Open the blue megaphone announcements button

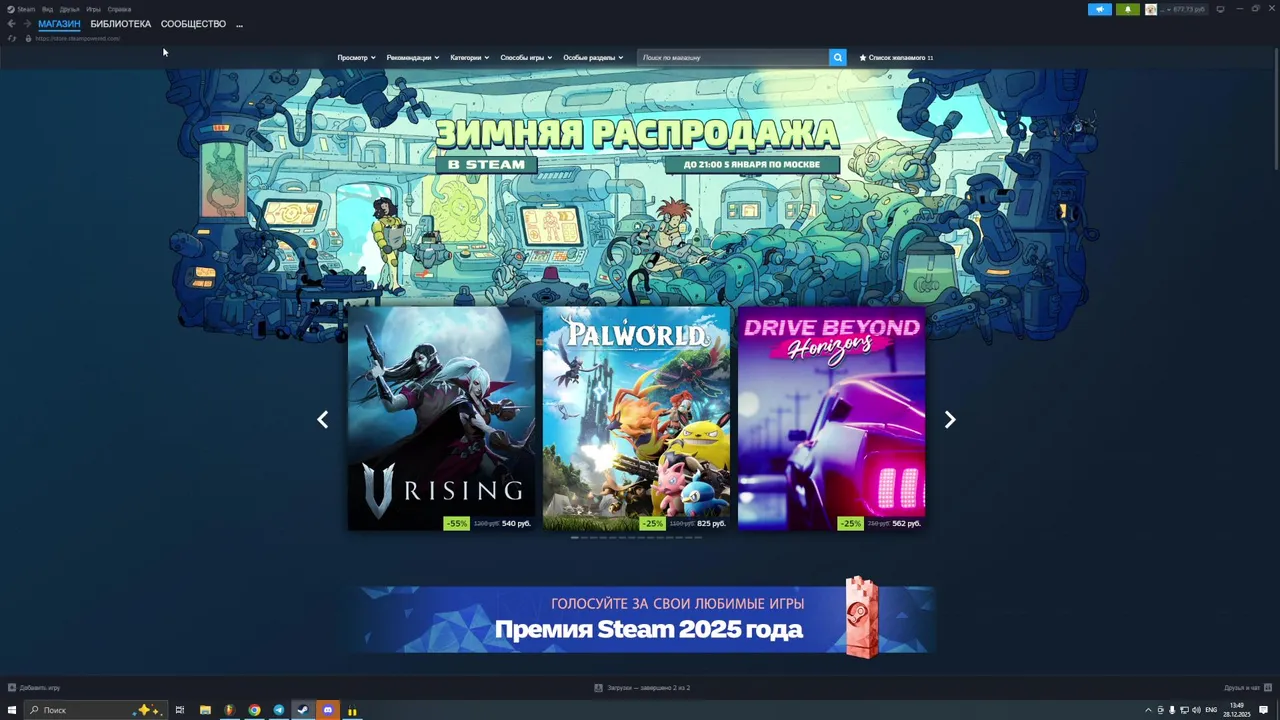pos(1100,9)
